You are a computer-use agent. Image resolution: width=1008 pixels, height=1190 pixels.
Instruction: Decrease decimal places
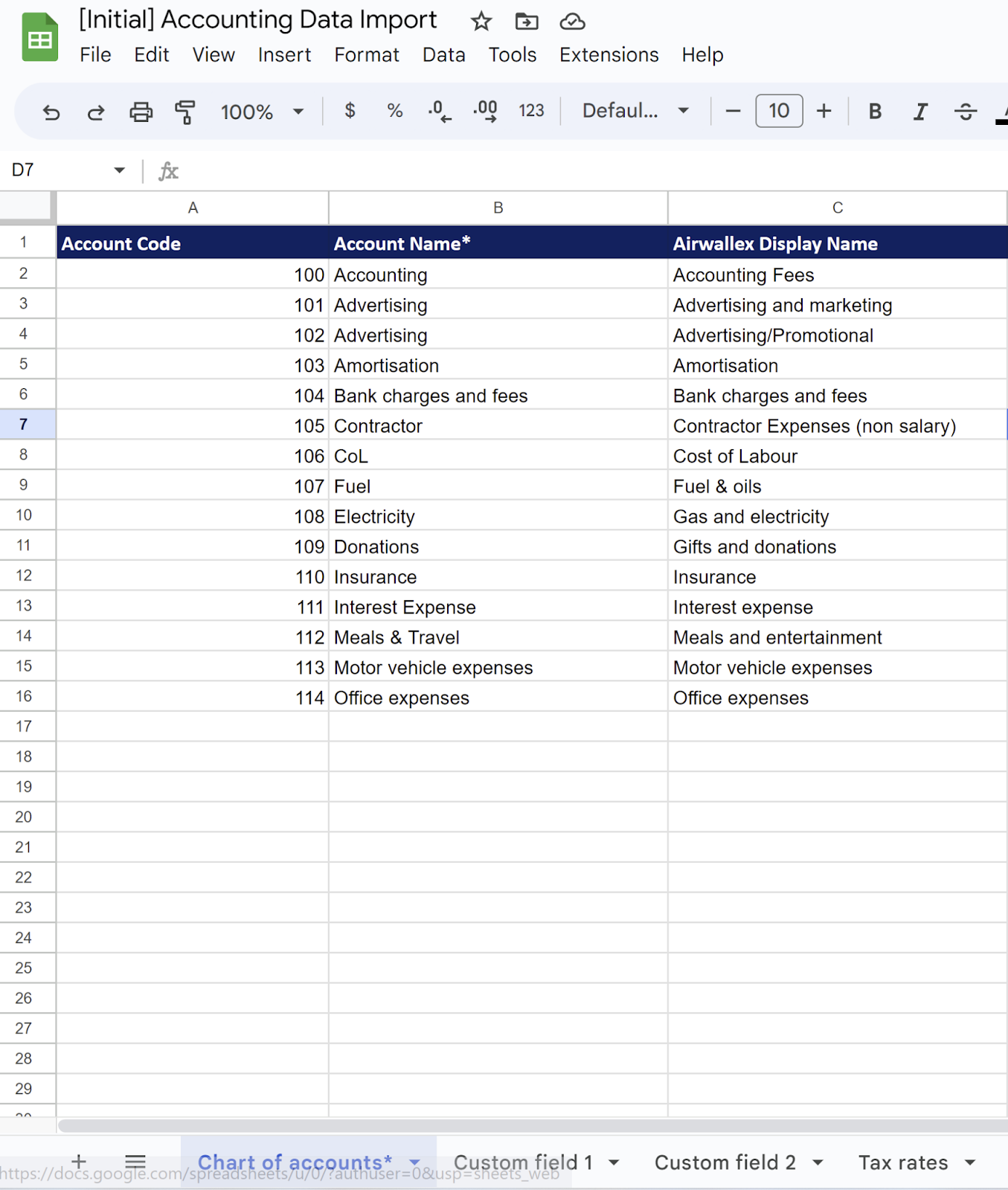point(440,112)
